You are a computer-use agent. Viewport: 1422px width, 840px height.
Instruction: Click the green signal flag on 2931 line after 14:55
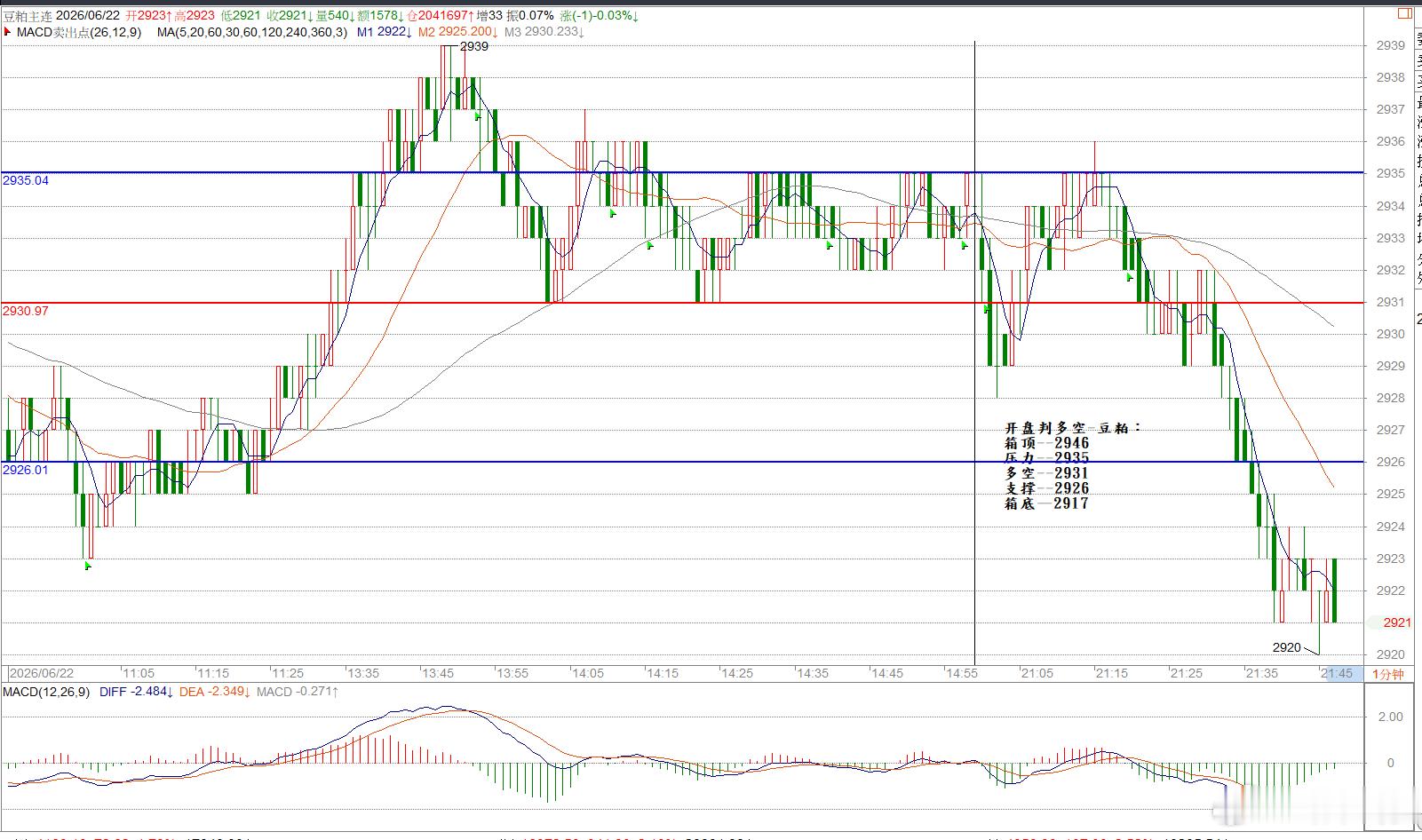pyautogui.click(x=987, y=308)
